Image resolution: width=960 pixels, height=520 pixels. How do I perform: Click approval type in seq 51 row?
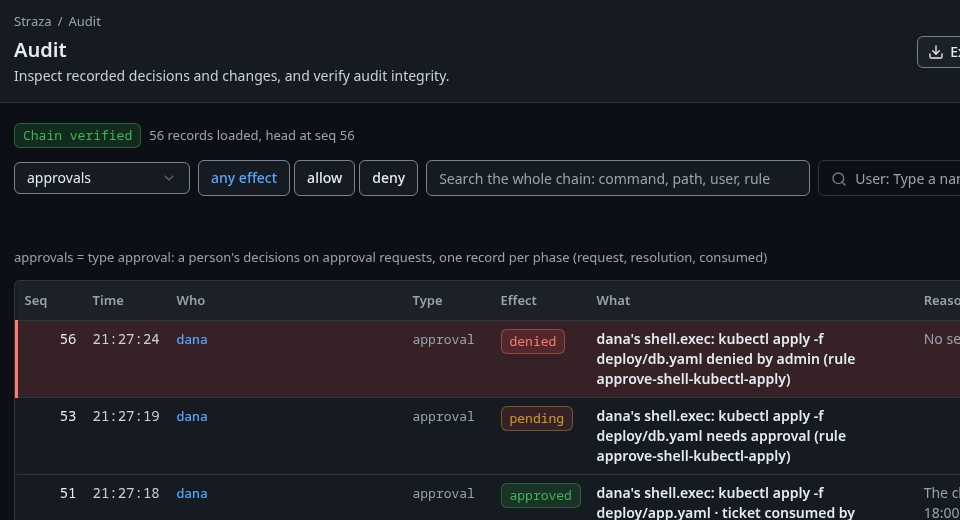(443, 494)
